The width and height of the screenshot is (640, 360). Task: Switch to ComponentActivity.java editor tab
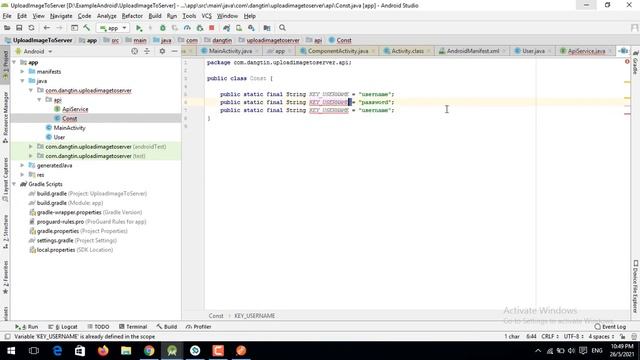tap(338, 51)
